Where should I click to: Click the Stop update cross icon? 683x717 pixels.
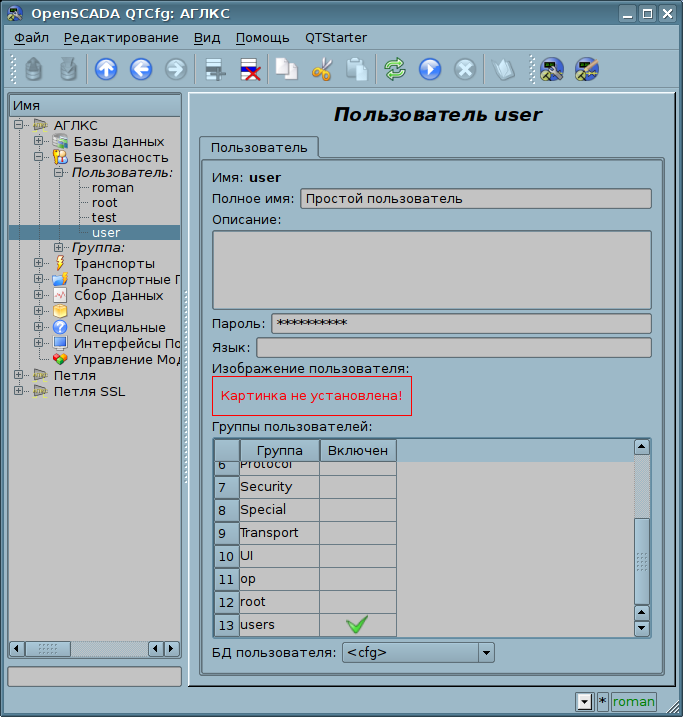[465, 70]
